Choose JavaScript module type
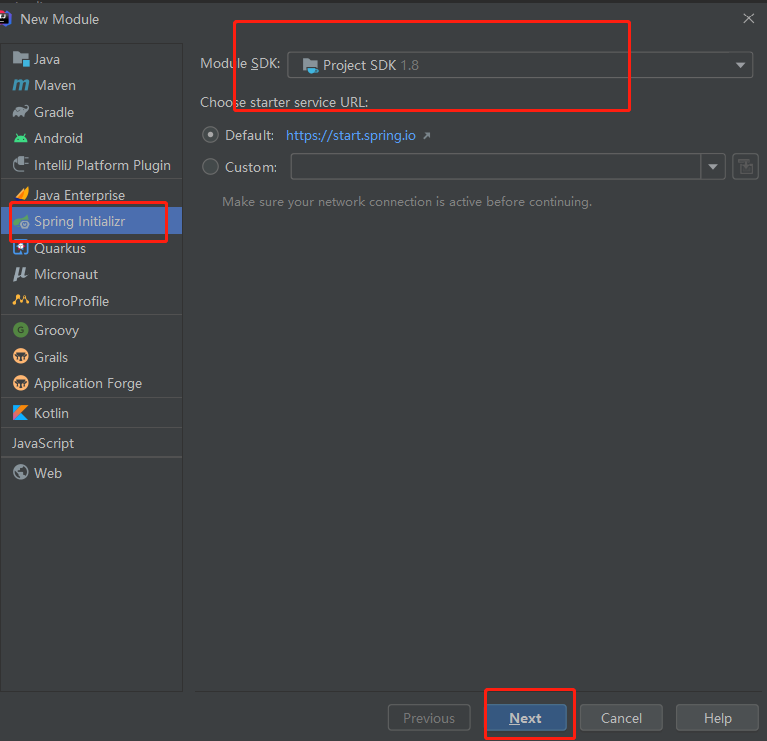 tap(91, 443)
